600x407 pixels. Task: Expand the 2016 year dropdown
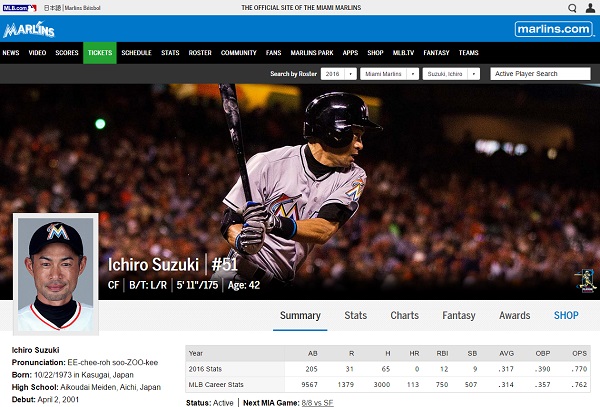click(339, 74)
